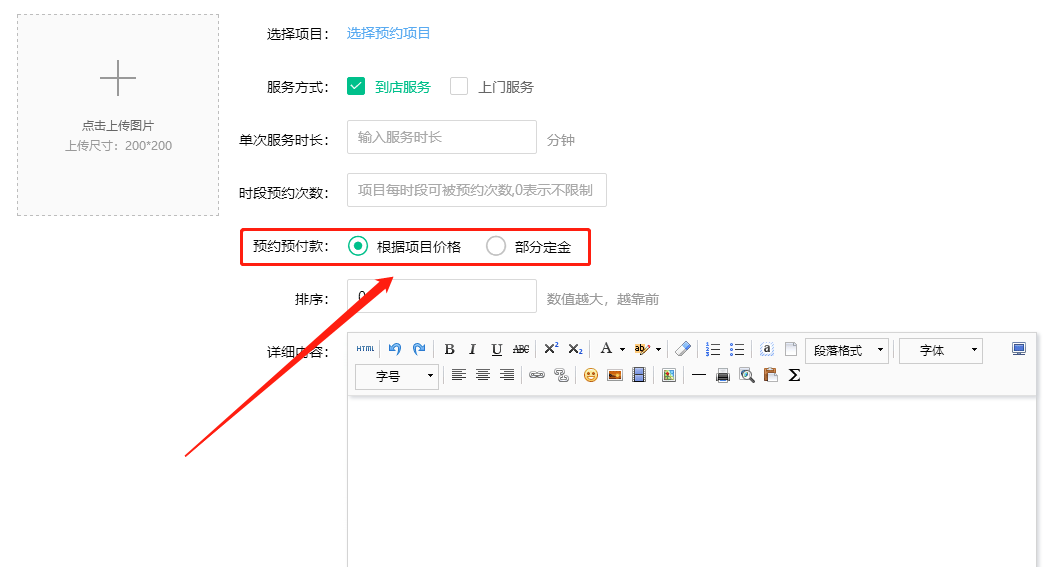Open the 字号 font size dropdown
The image size is (1051, 577).
[396, 375]
